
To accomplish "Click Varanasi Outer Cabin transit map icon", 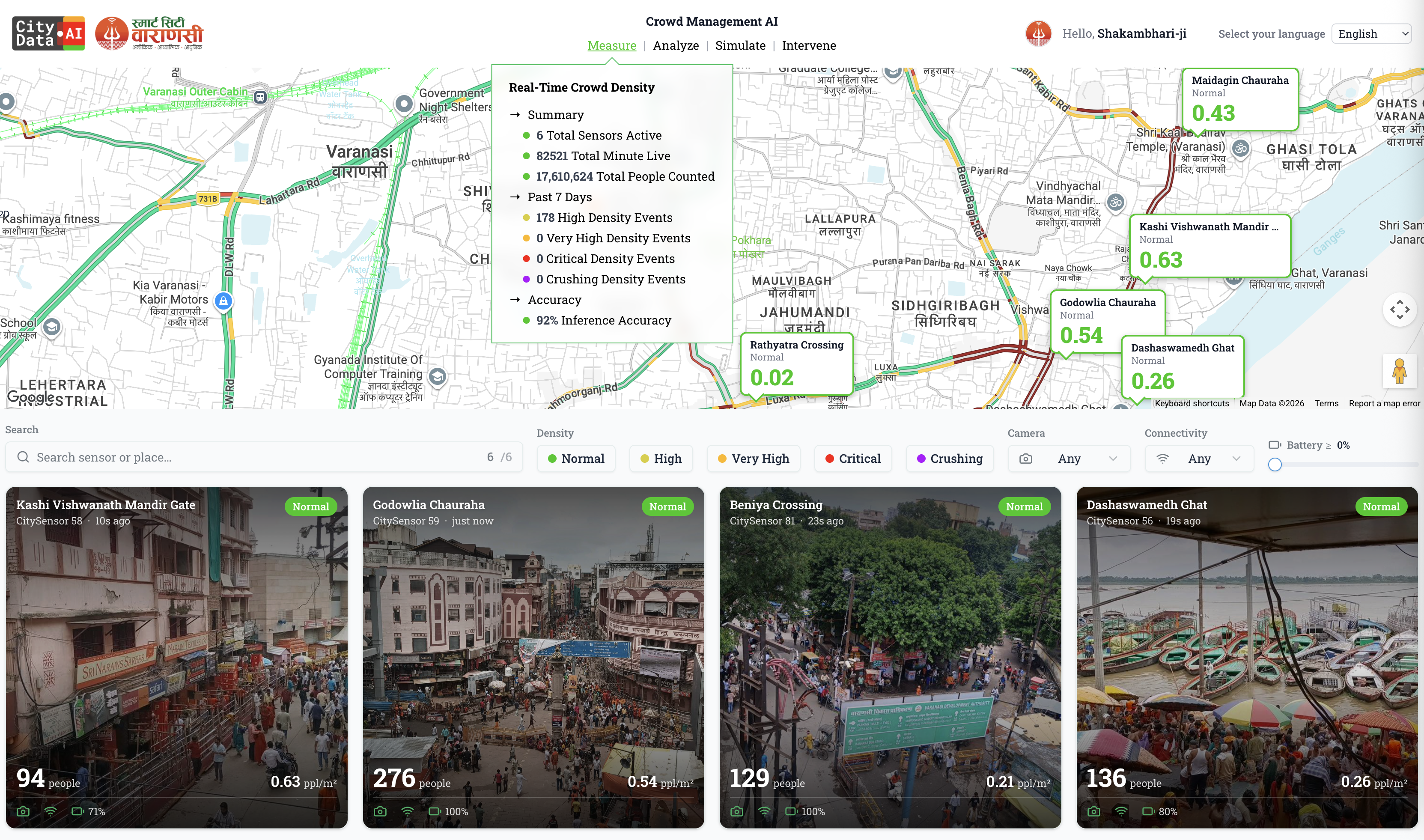I will (260, 97).
